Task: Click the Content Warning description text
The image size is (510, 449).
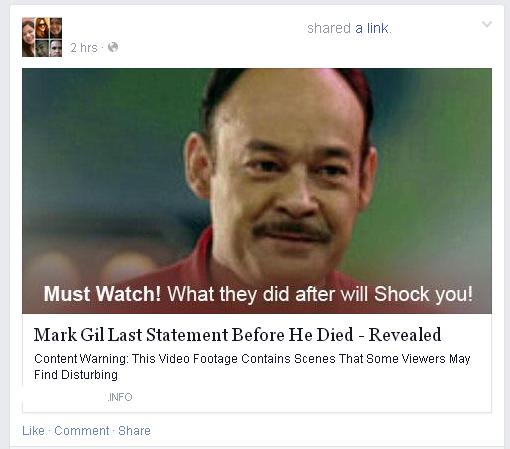Action: [x=252, y=367]
